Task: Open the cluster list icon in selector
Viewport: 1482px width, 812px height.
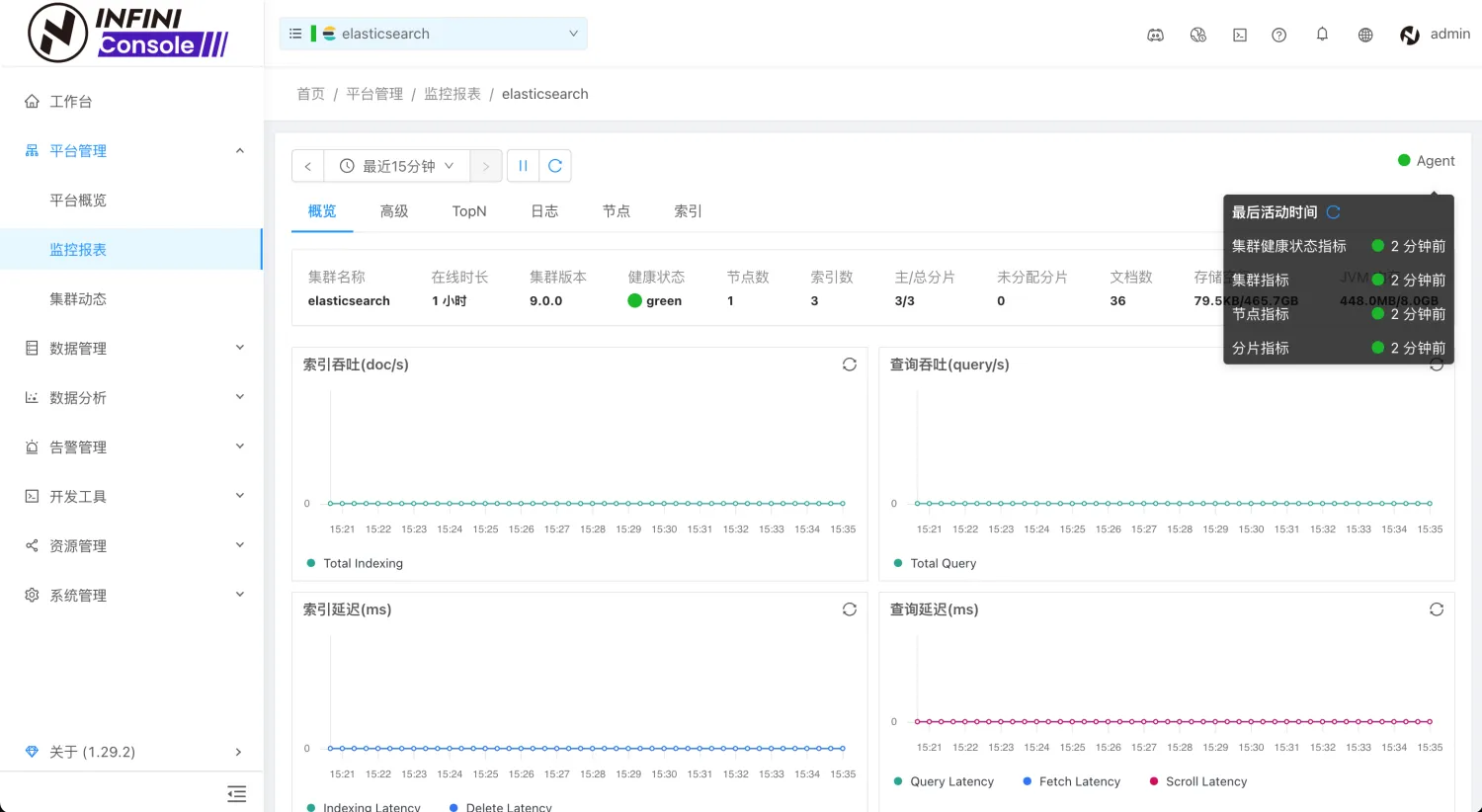Action: [295, 34]
